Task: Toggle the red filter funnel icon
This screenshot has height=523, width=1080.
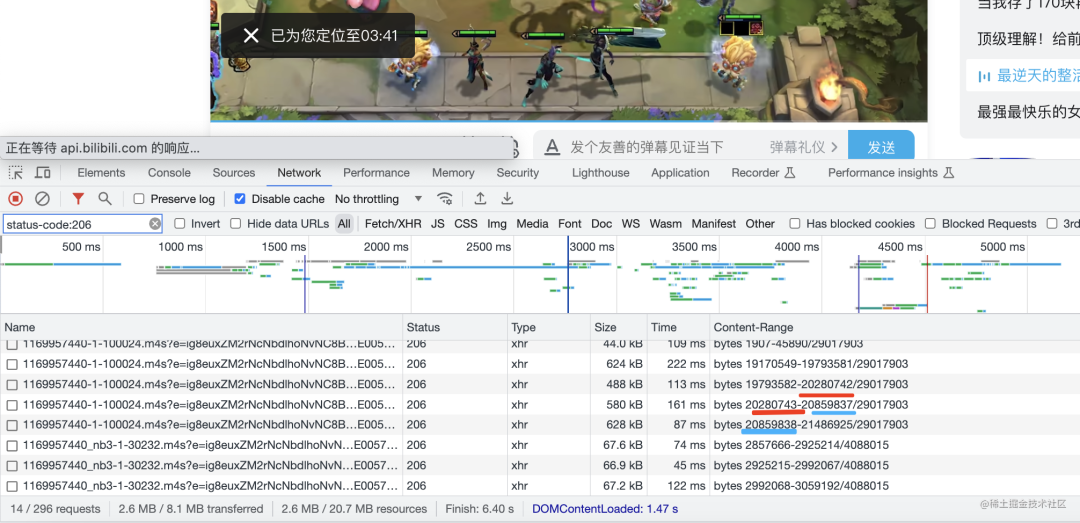Action: [78, 199]
